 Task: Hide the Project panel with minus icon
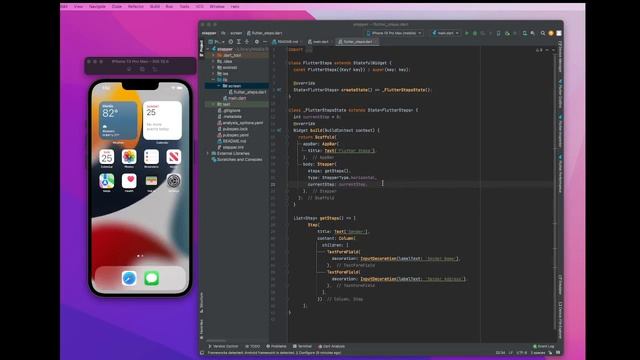(265, 42)
